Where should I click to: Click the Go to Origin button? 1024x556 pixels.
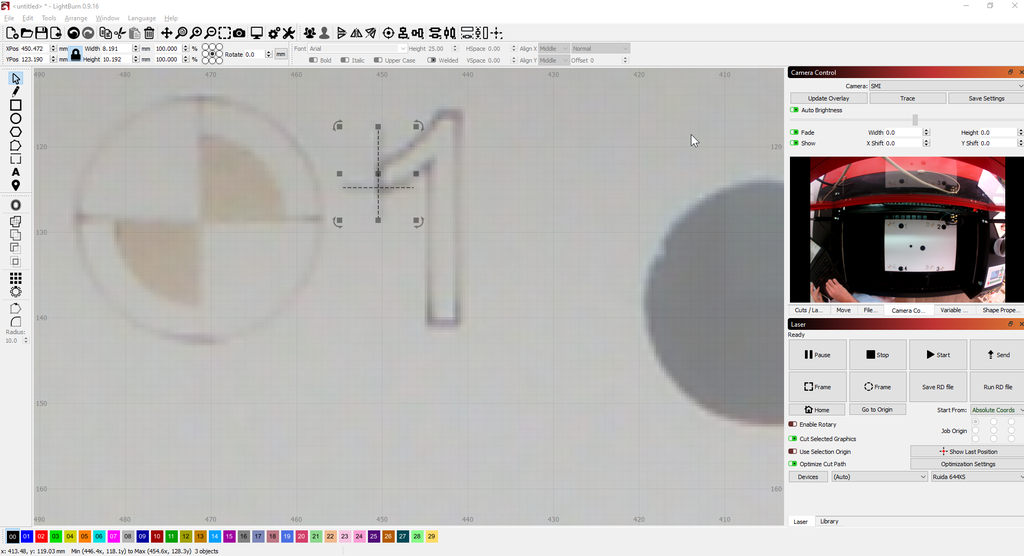[x=877, y=410]
